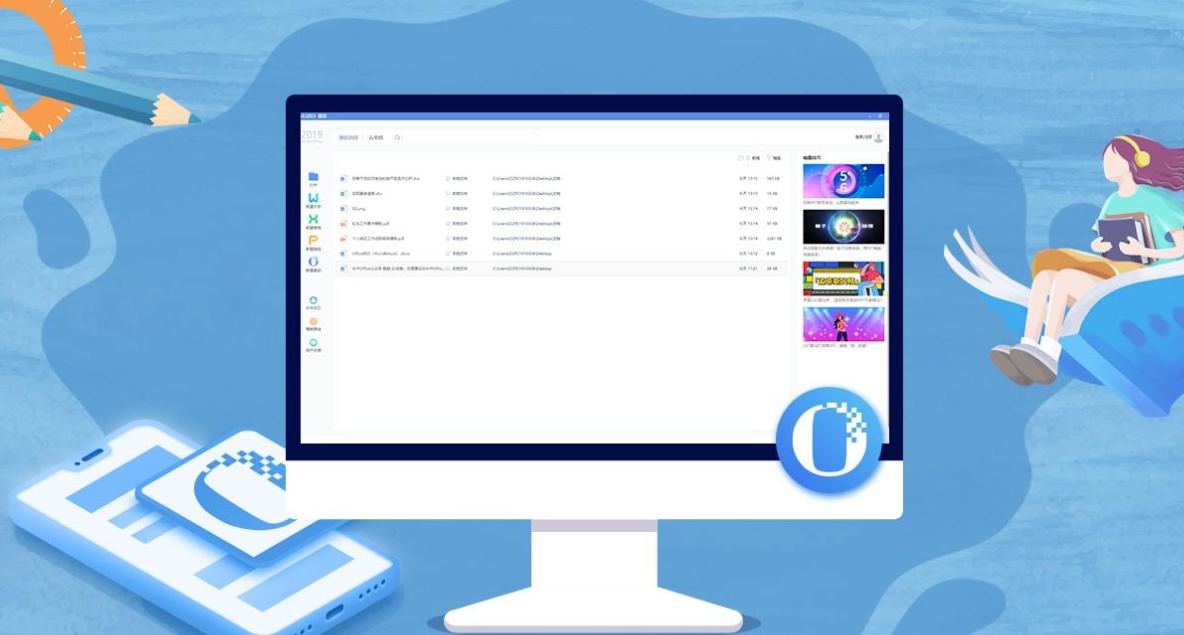This screenshot has width=1184, height=635.
Task: Open the orange template store sidebar icon
Action: tap(313, 322)
